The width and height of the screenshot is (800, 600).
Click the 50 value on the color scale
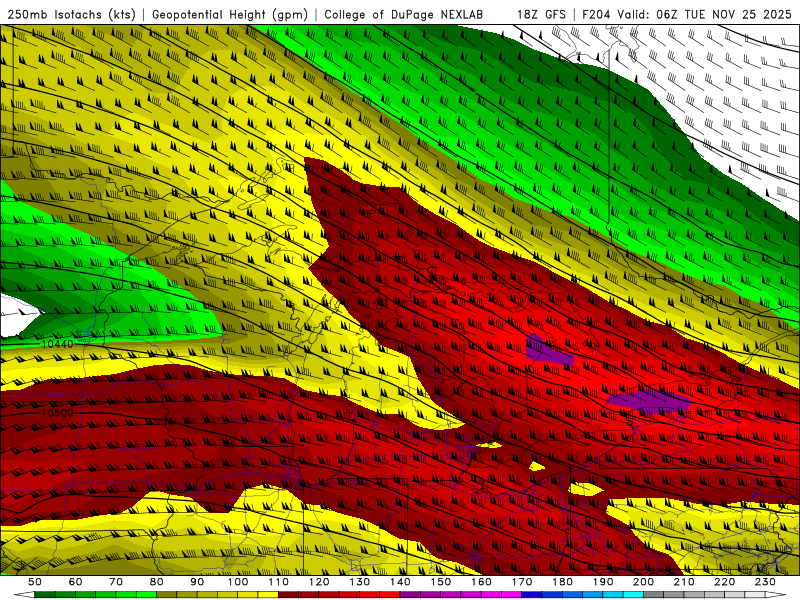pos(35,582)
